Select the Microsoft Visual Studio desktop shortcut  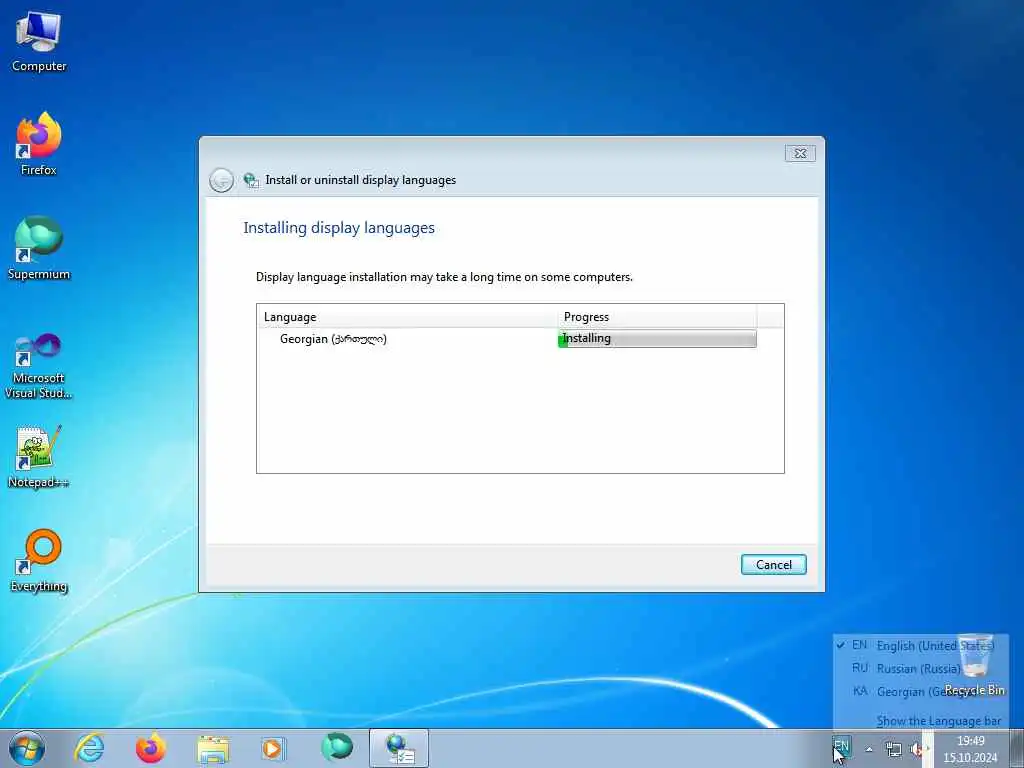coord(39,366)
